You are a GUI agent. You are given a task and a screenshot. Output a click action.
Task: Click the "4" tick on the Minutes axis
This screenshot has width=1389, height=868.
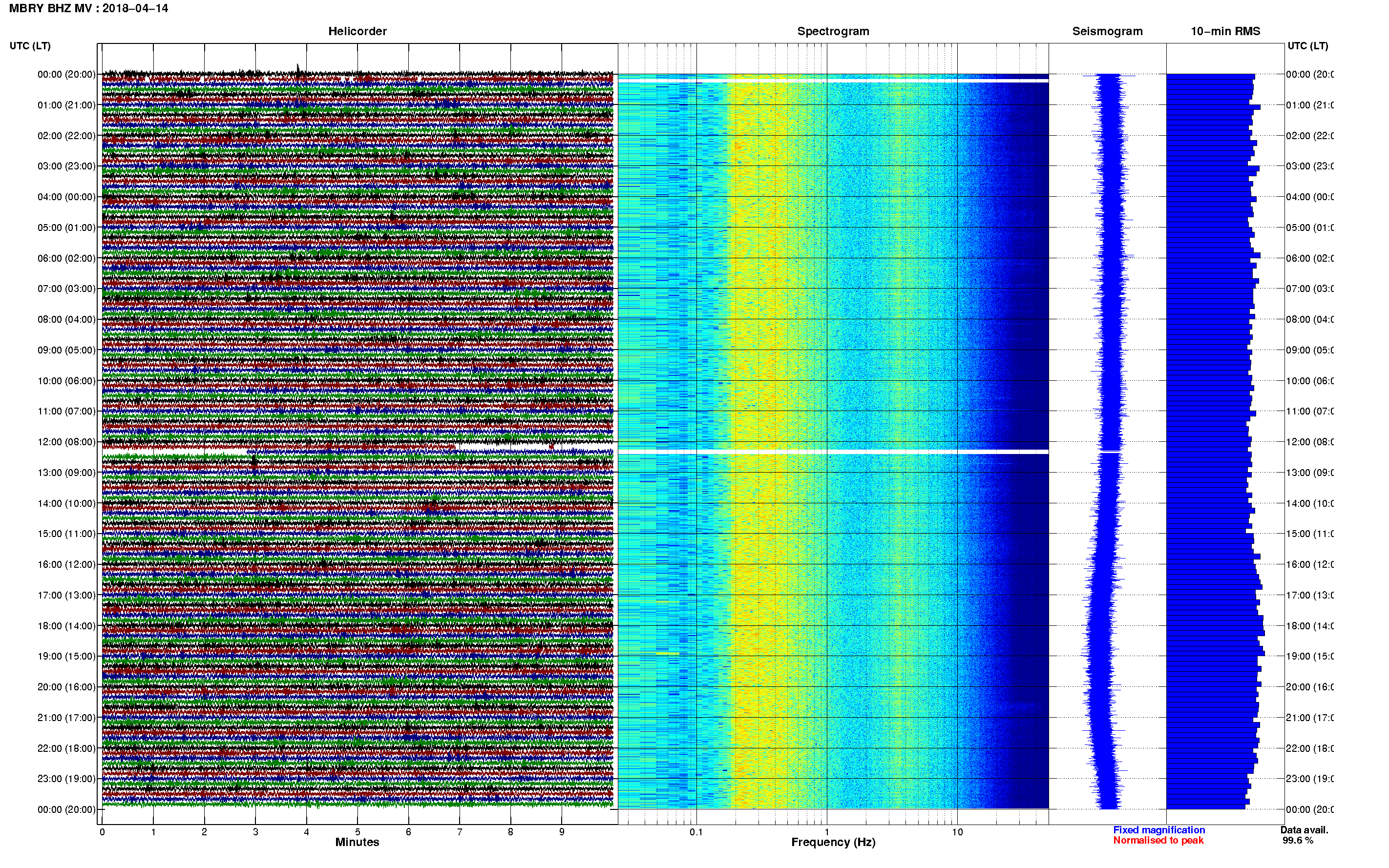tap(307, 832)
